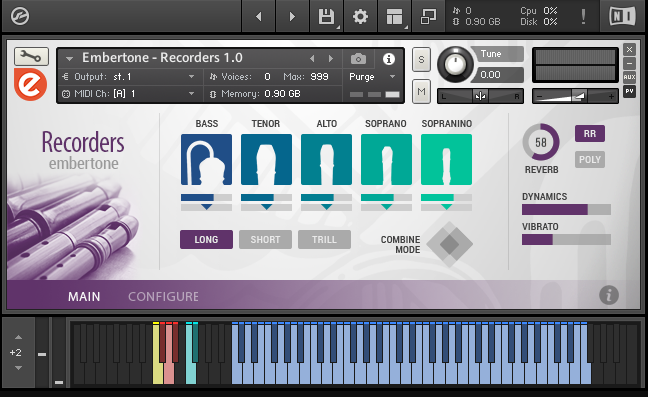Go to the previous preset with the left arrow
This screenshot has height=397, width=648.
[259, 17]
